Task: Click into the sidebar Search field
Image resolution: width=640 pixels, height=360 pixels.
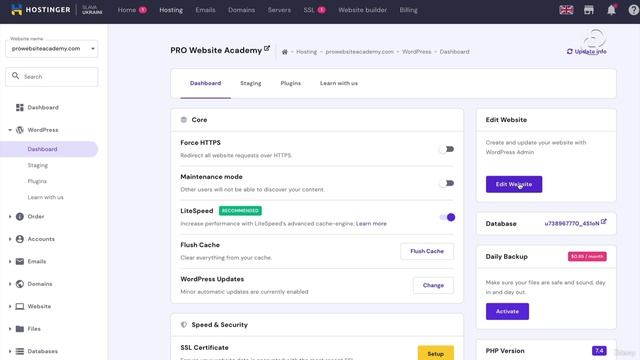Action: (x=52, y=77)
